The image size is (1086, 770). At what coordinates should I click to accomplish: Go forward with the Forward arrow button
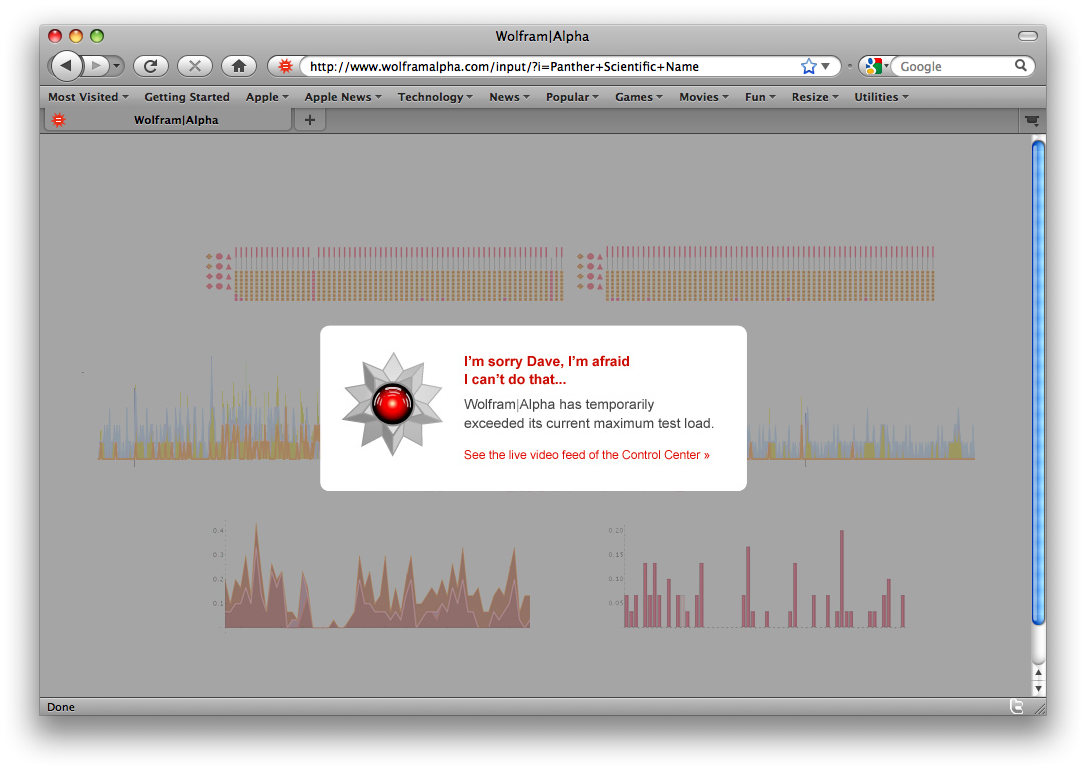coord(96,66)
